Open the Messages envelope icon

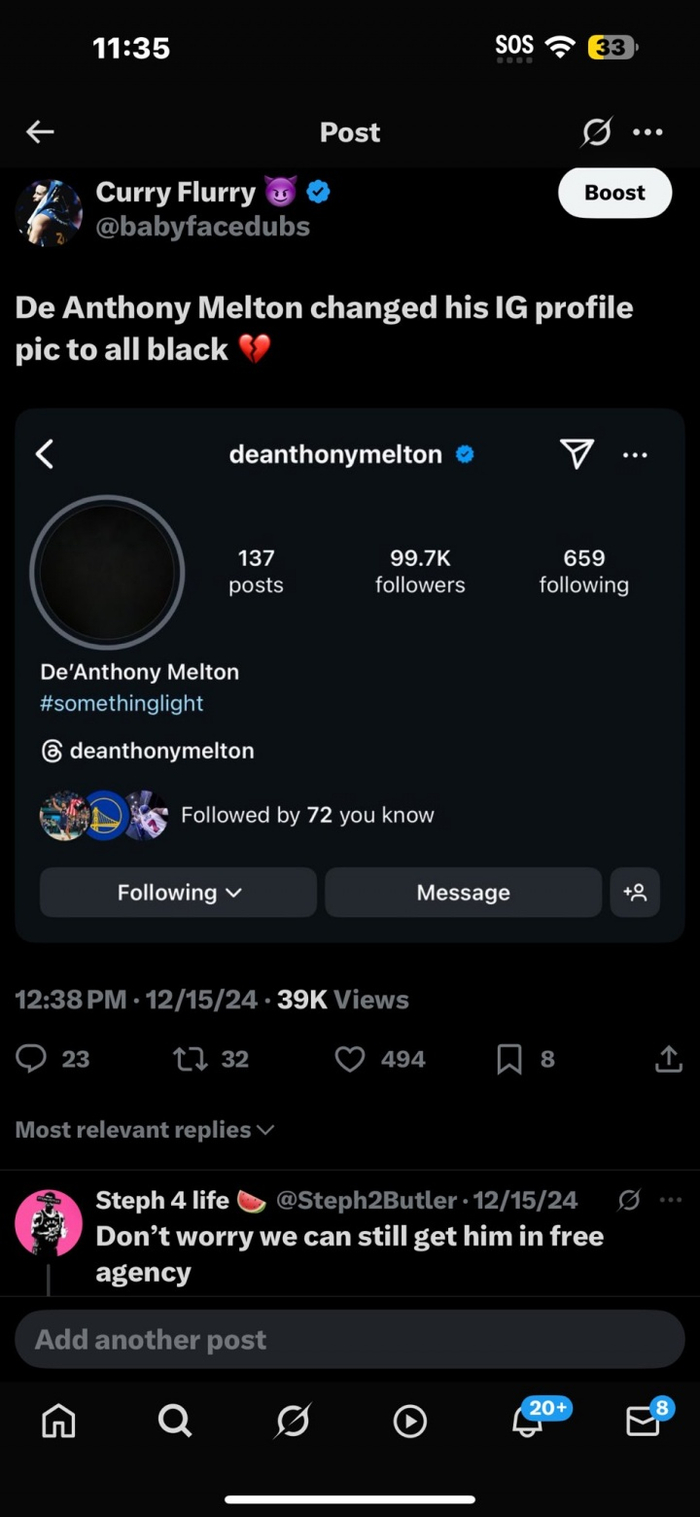[x=643, y=1420]
